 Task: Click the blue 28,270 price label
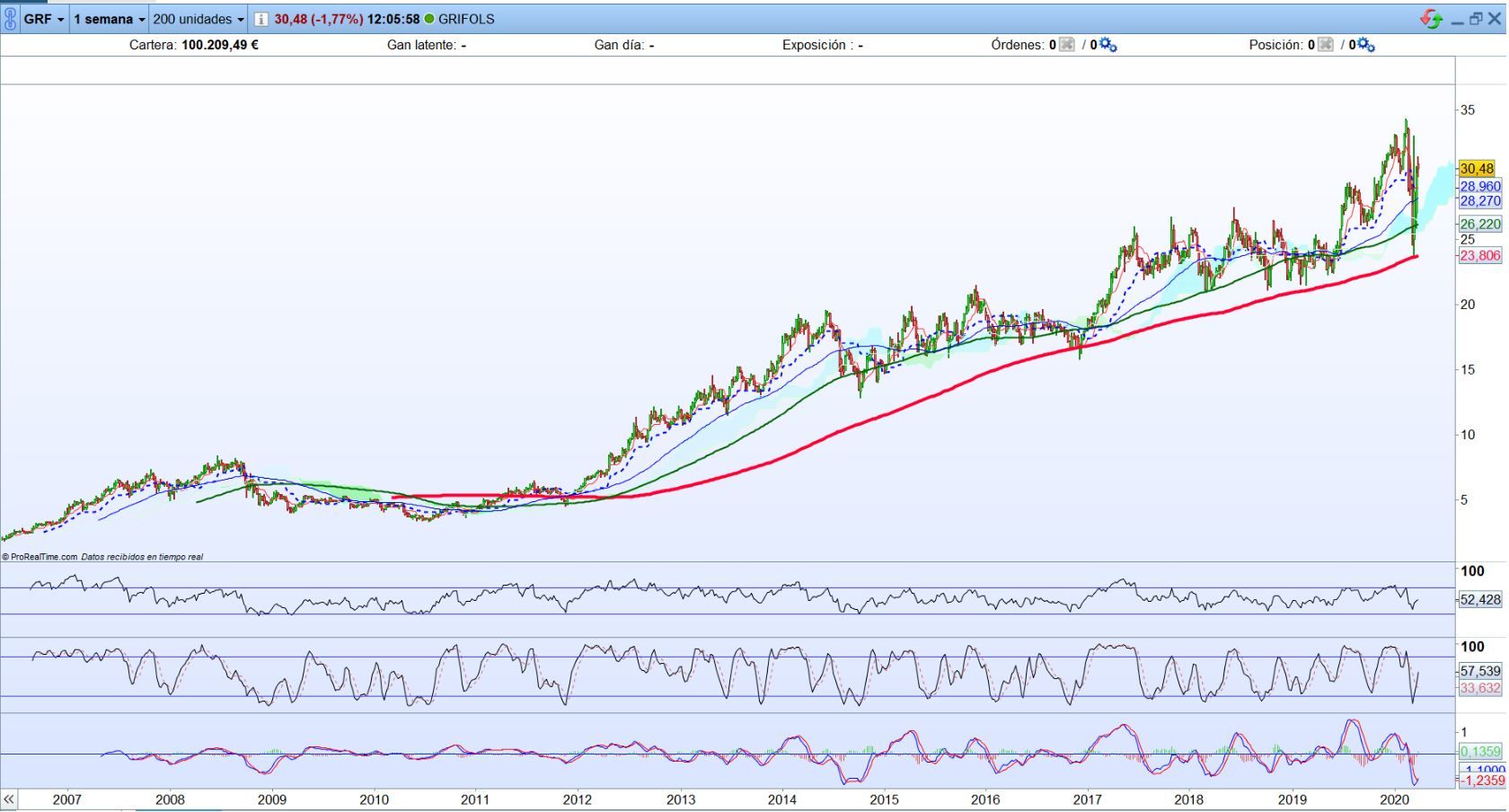1480,201
